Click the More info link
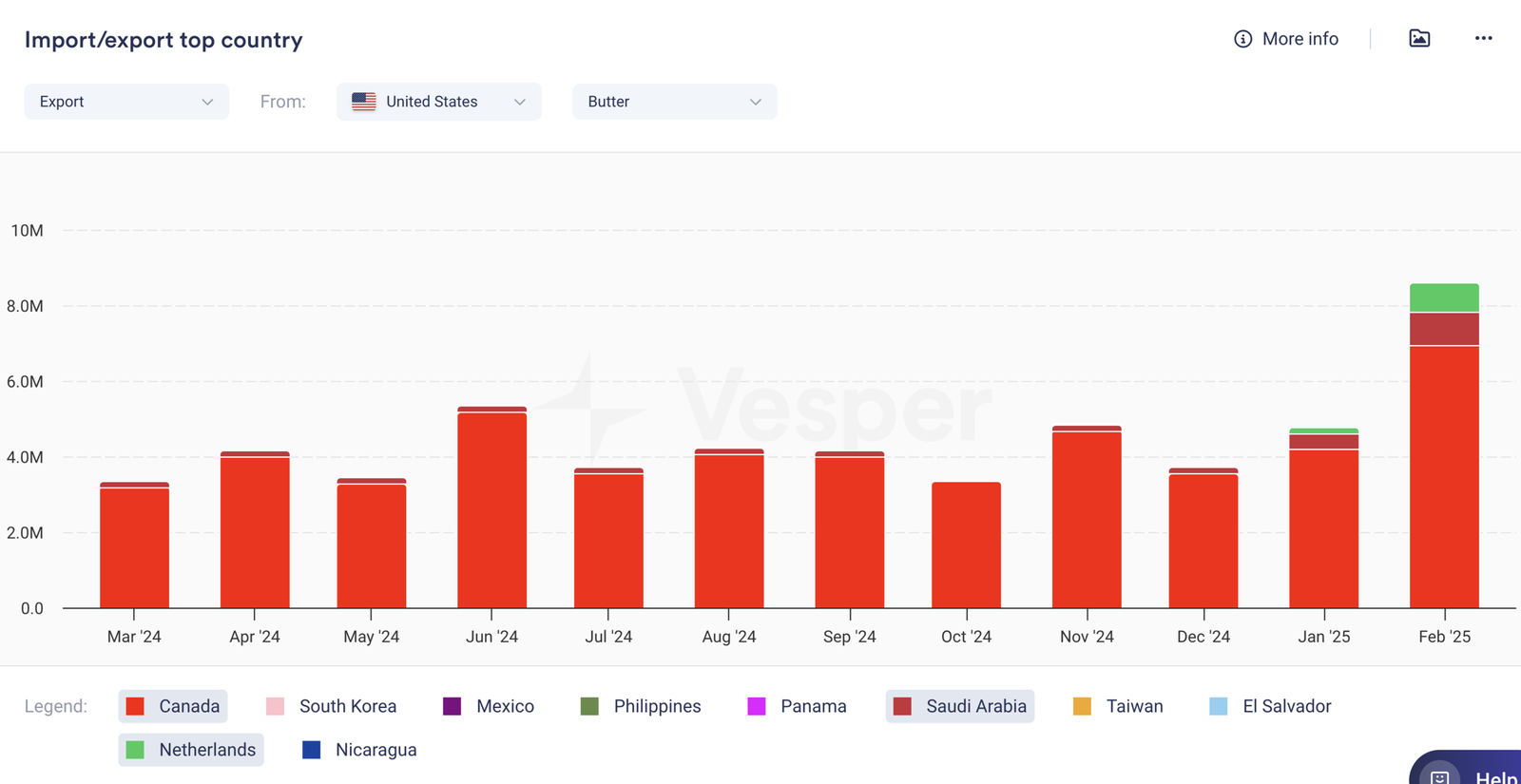 (1300, 39)
